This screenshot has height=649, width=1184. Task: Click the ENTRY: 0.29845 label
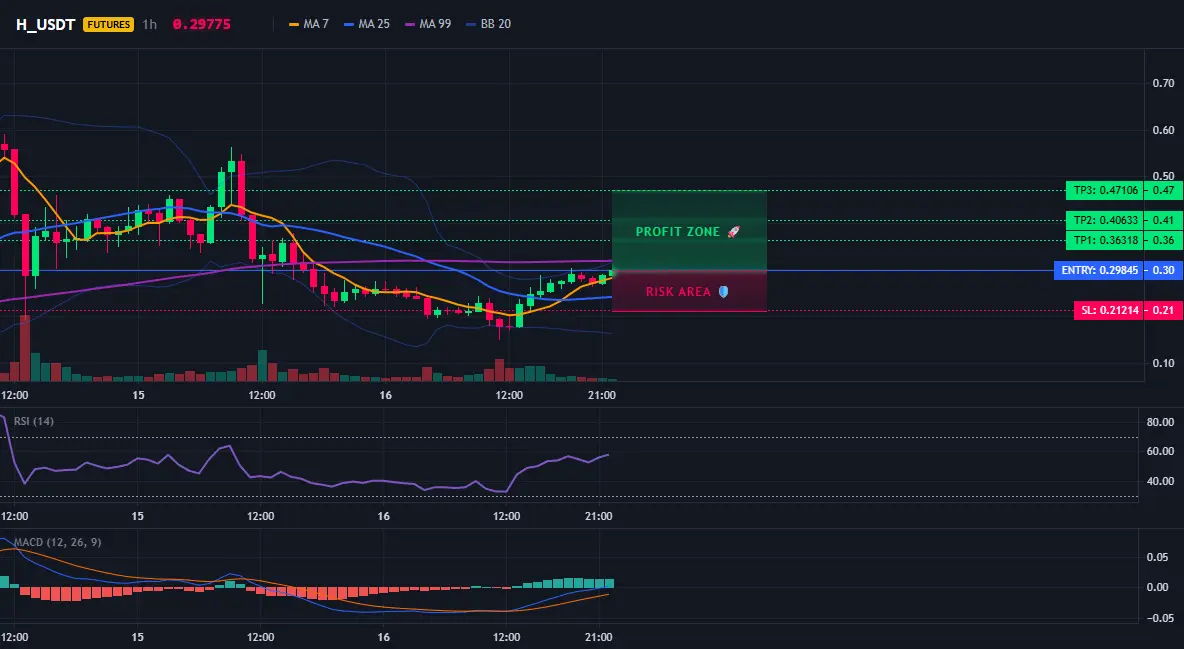click(x=1099, y=270)
